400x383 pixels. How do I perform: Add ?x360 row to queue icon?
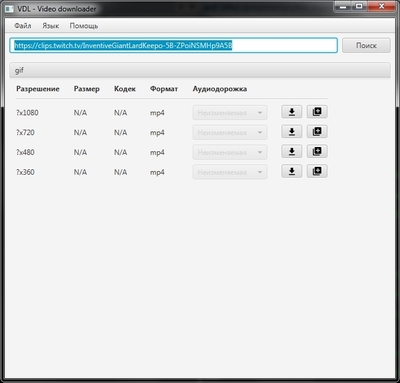tap(317, 171)
